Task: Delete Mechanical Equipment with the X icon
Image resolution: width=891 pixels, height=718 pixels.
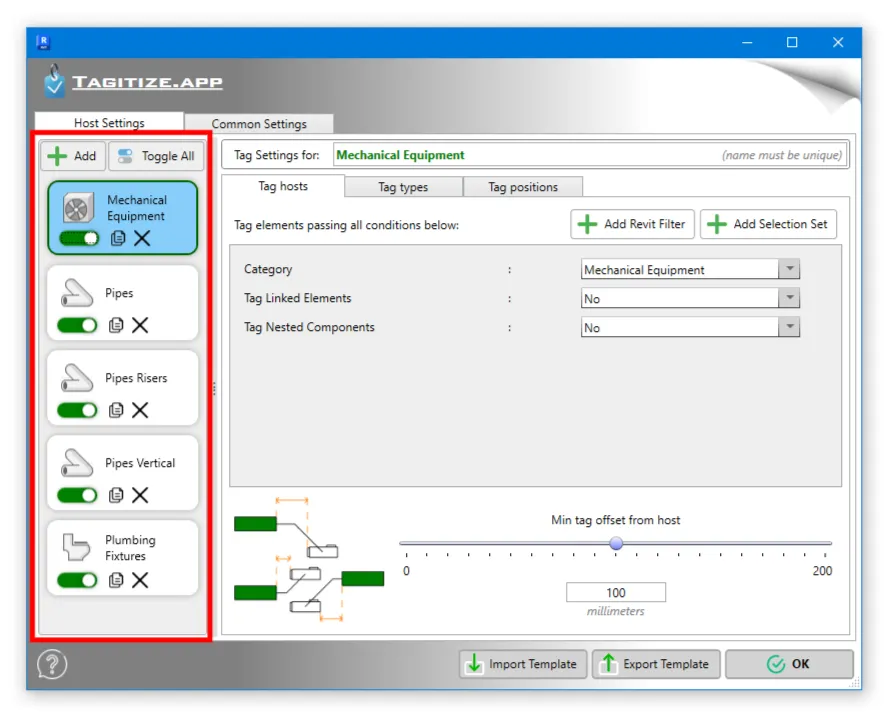Action: [x=142, y=239]
